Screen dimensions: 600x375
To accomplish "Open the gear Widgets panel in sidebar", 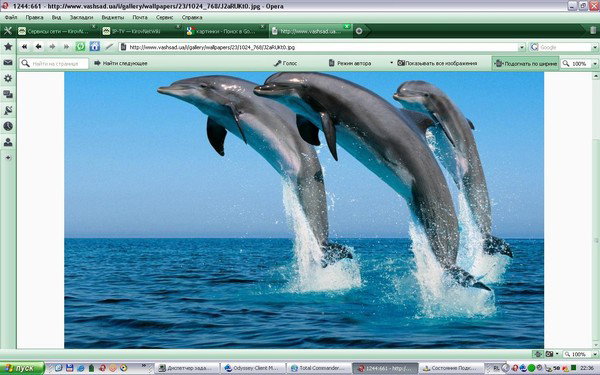I will (8, 78).
